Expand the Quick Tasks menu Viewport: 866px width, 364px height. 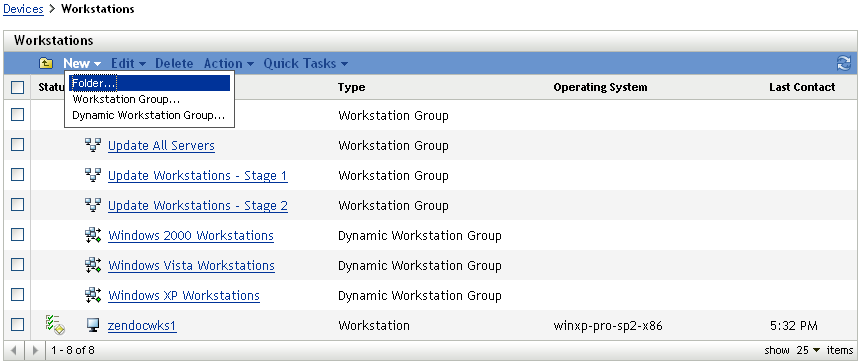(305, 64)
